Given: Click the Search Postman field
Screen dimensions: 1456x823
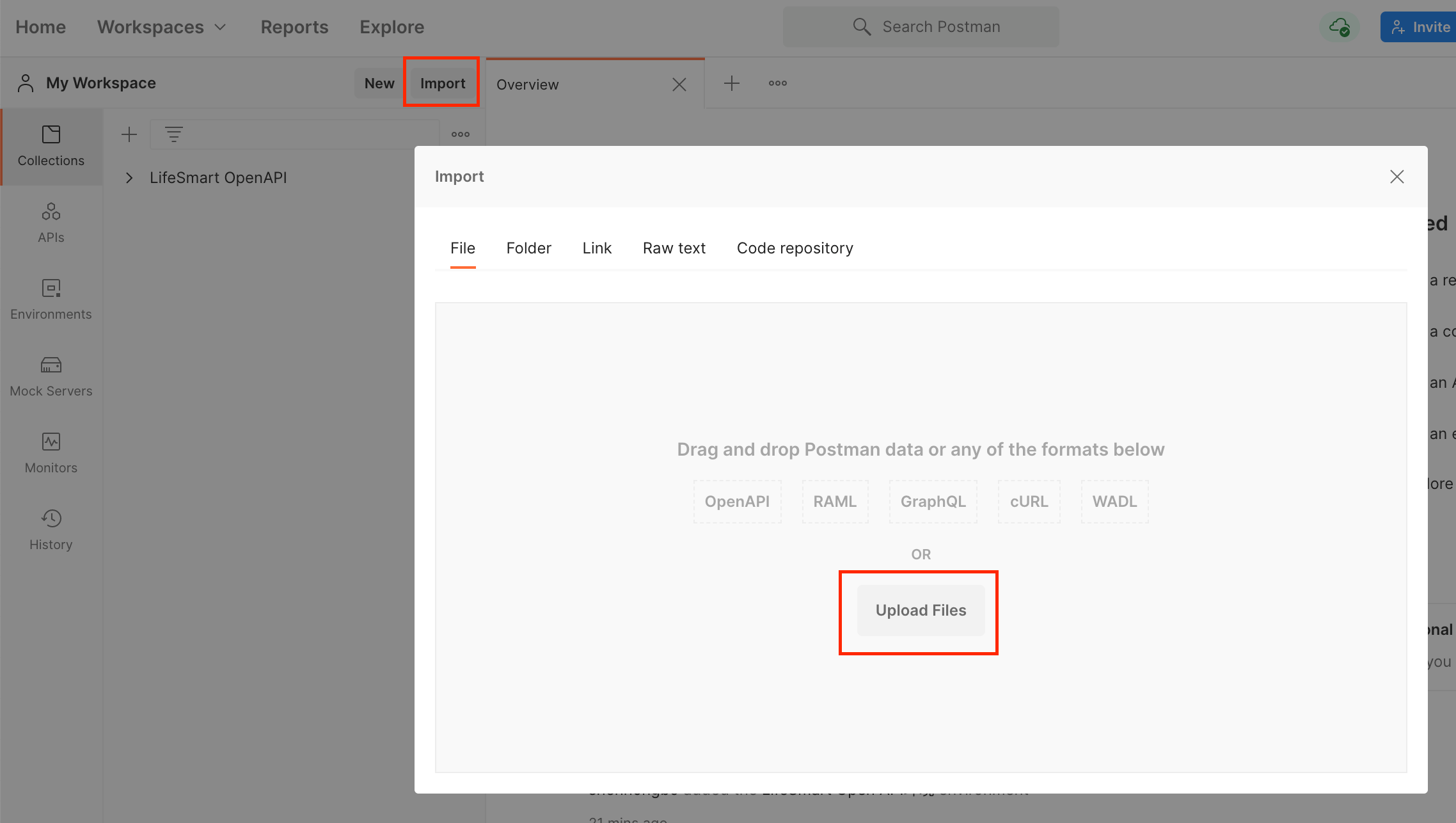Looking at the screenshot, I should coord(921,27).
